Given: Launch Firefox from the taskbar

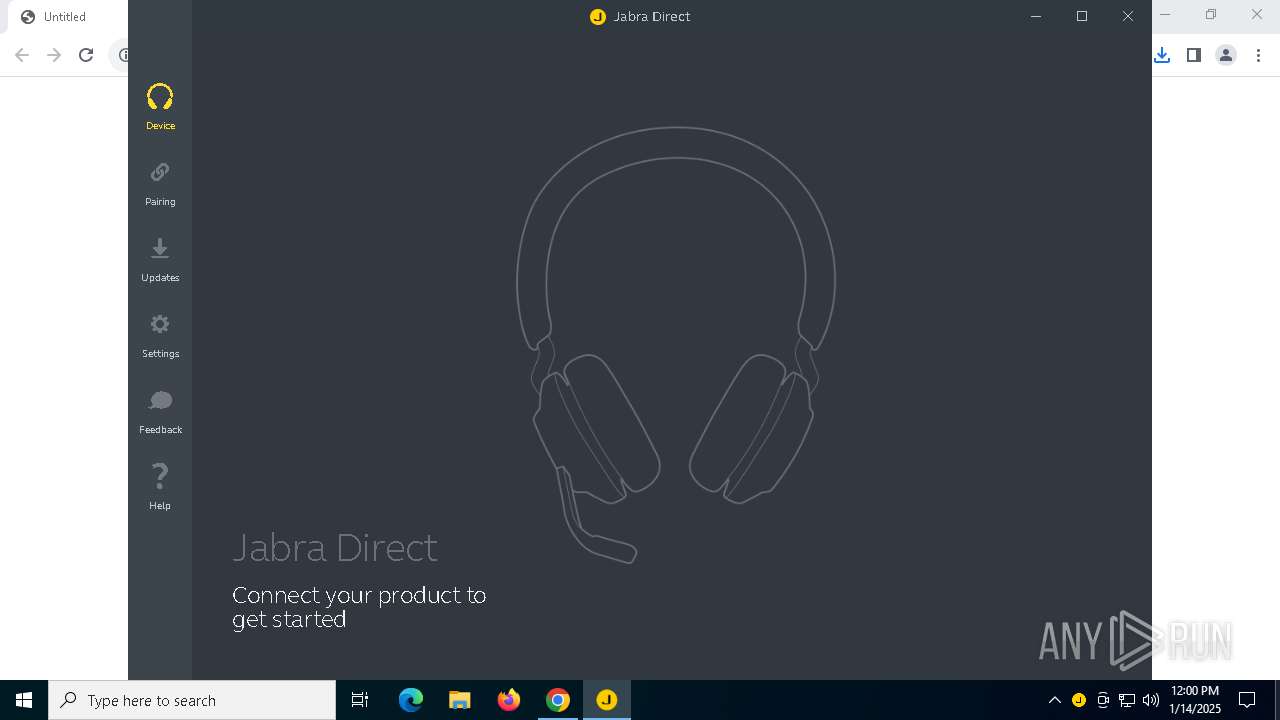Looking at the screenshot, I should tap(509, 700).
